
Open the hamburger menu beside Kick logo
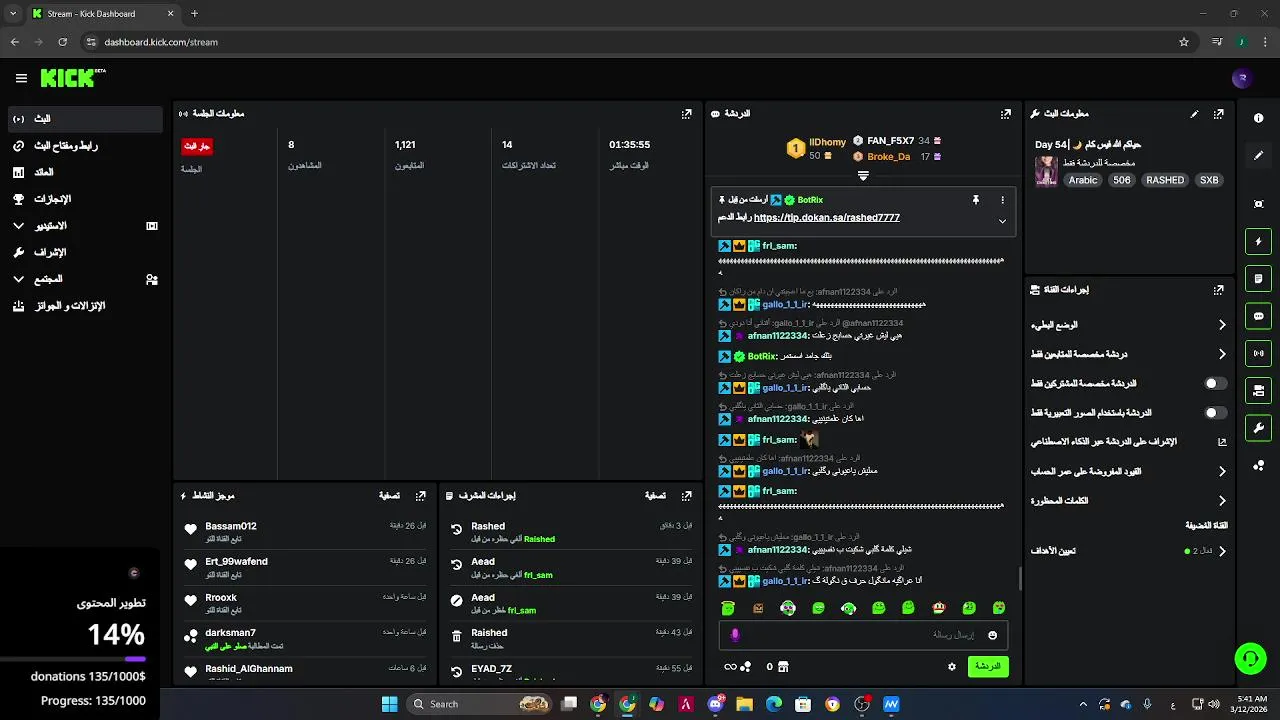coord(21,78)
